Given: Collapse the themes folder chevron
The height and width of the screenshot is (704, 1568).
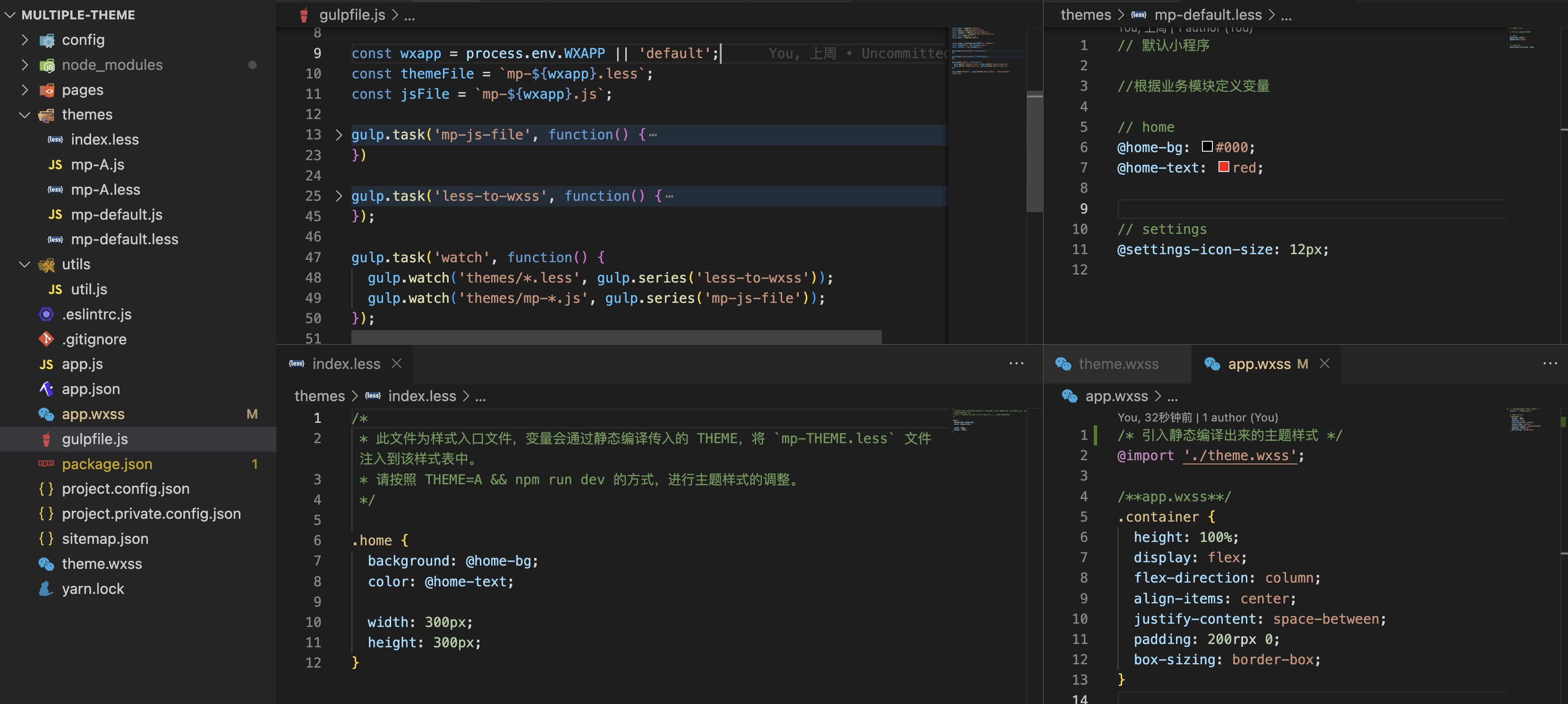Looking at the screenshot, I should (25, 114).
